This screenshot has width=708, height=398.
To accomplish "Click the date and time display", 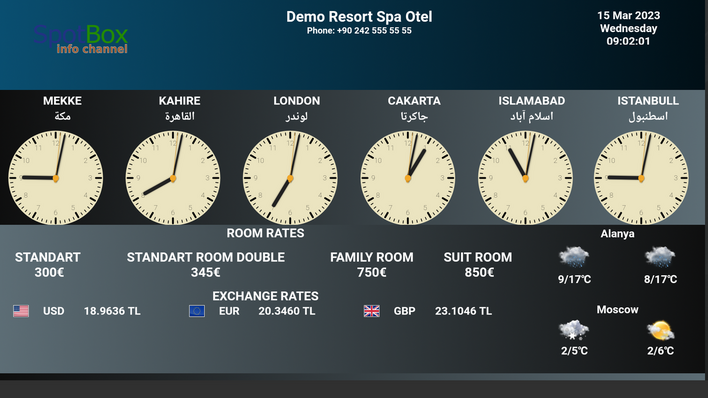I will (629, 28).
